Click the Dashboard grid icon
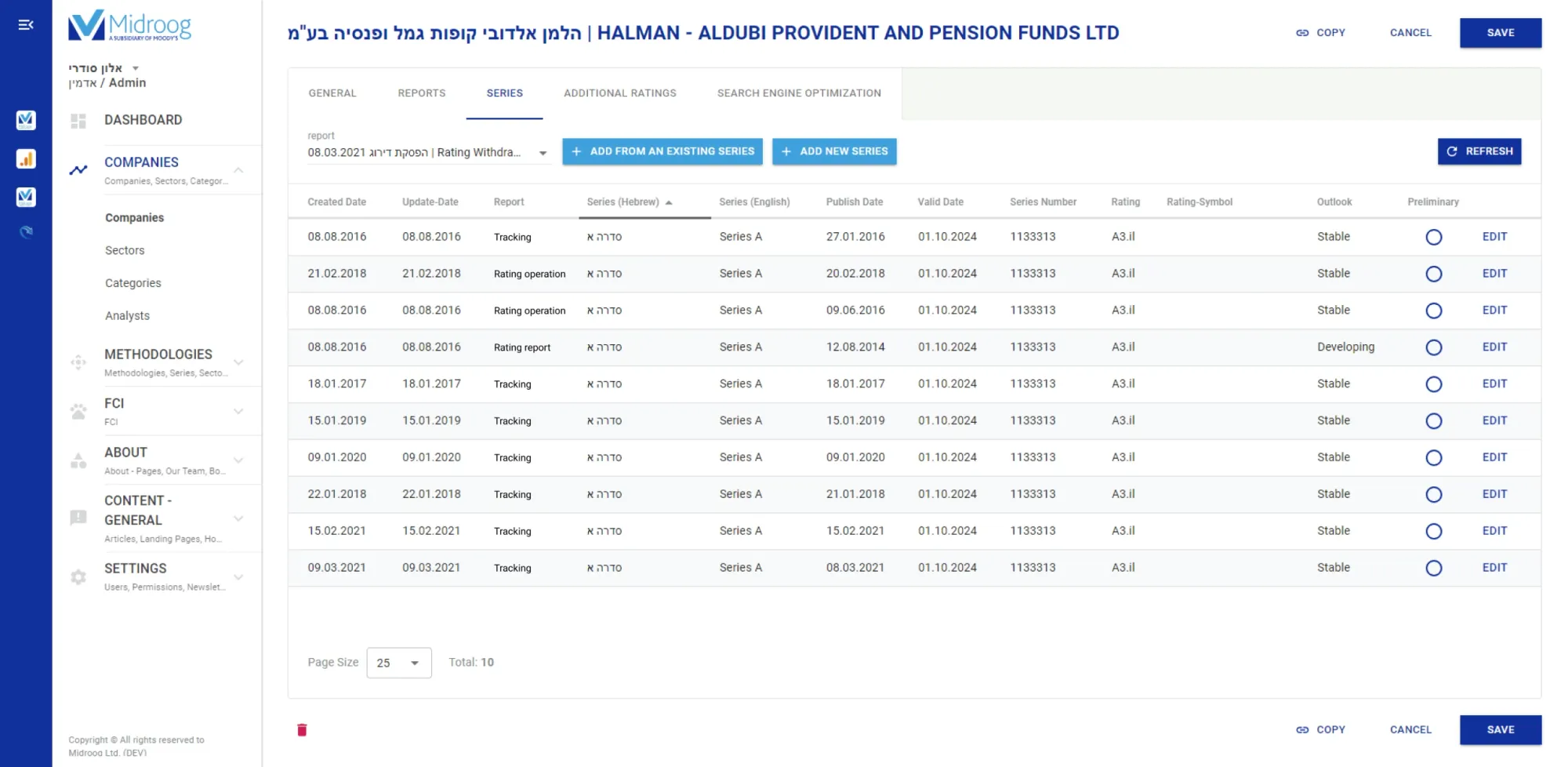 coord(78,121)
